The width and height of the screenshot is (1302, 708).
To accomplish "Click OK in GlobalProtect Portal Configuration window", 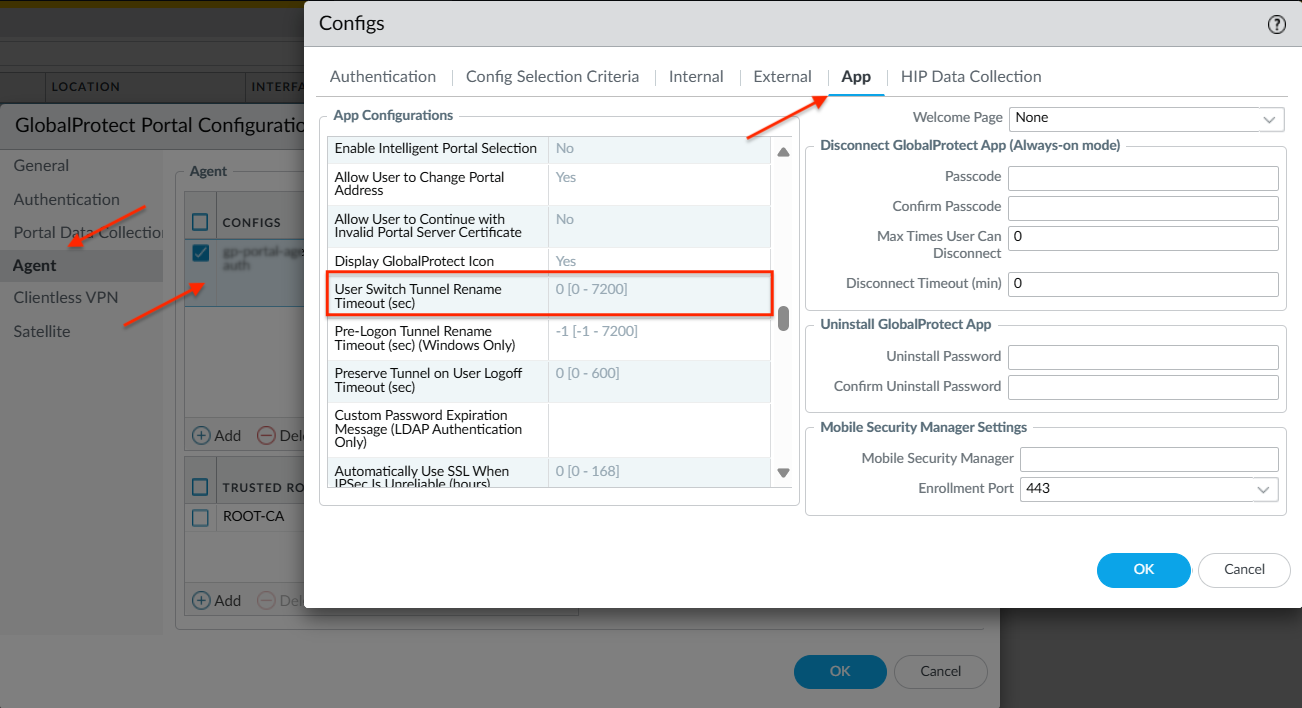I will 840,672.
